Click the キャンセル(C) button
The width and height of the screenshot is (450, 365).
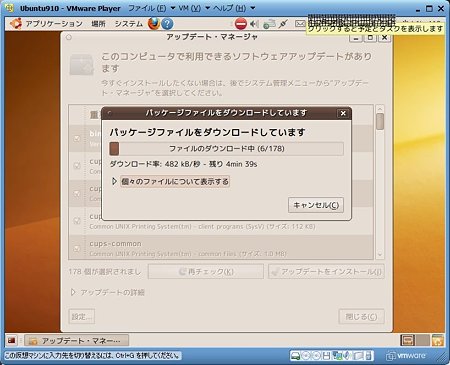[316, 205]
